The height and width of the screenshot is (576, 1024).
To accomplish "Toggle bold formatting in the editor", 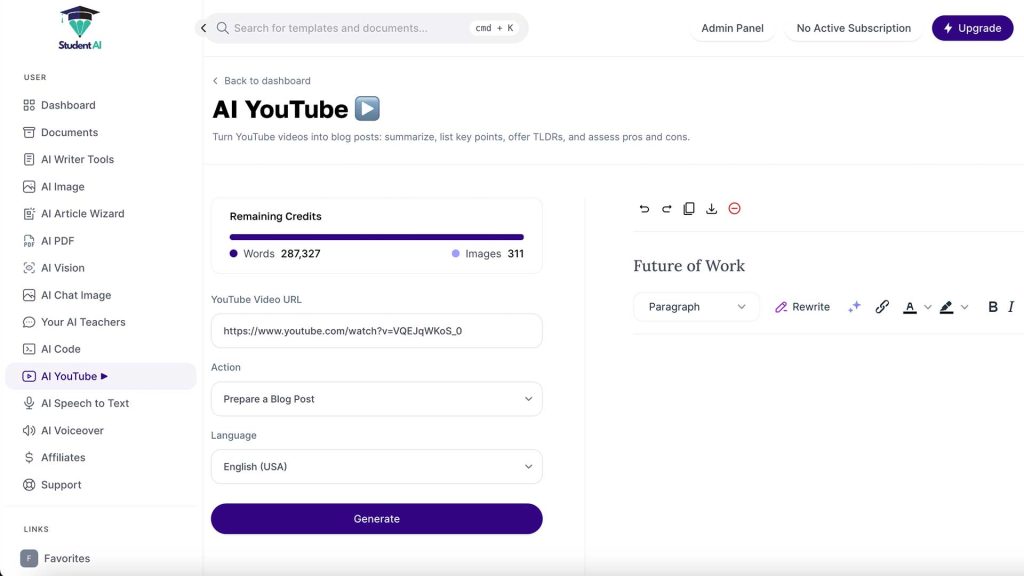I will tap(991, 306).
